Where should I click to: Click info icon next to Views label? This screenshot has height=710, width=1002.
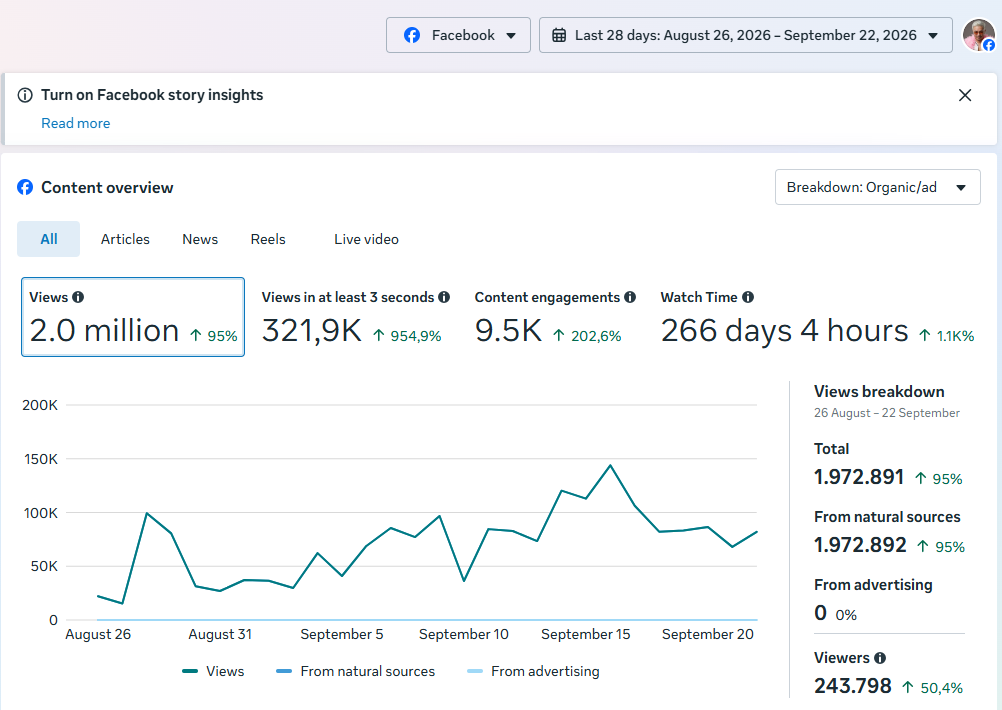[x=78, y=297]
